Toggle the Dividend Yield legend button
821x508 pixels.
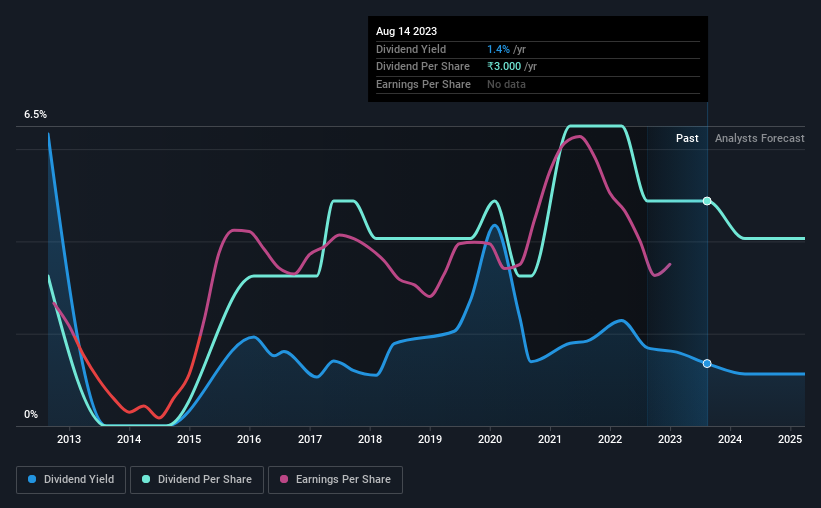[71, 480]
